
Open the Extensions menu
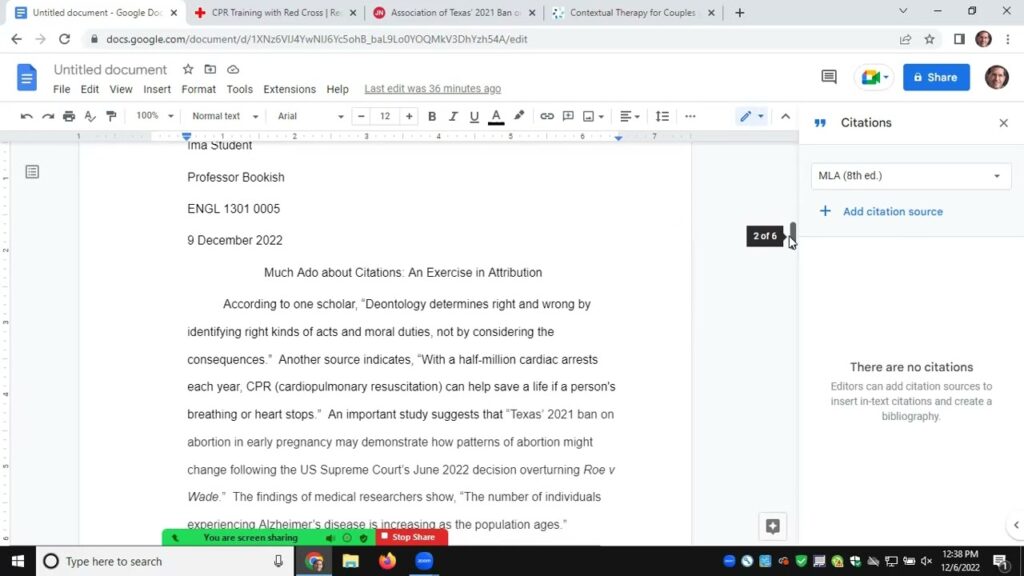pos(289,89)
